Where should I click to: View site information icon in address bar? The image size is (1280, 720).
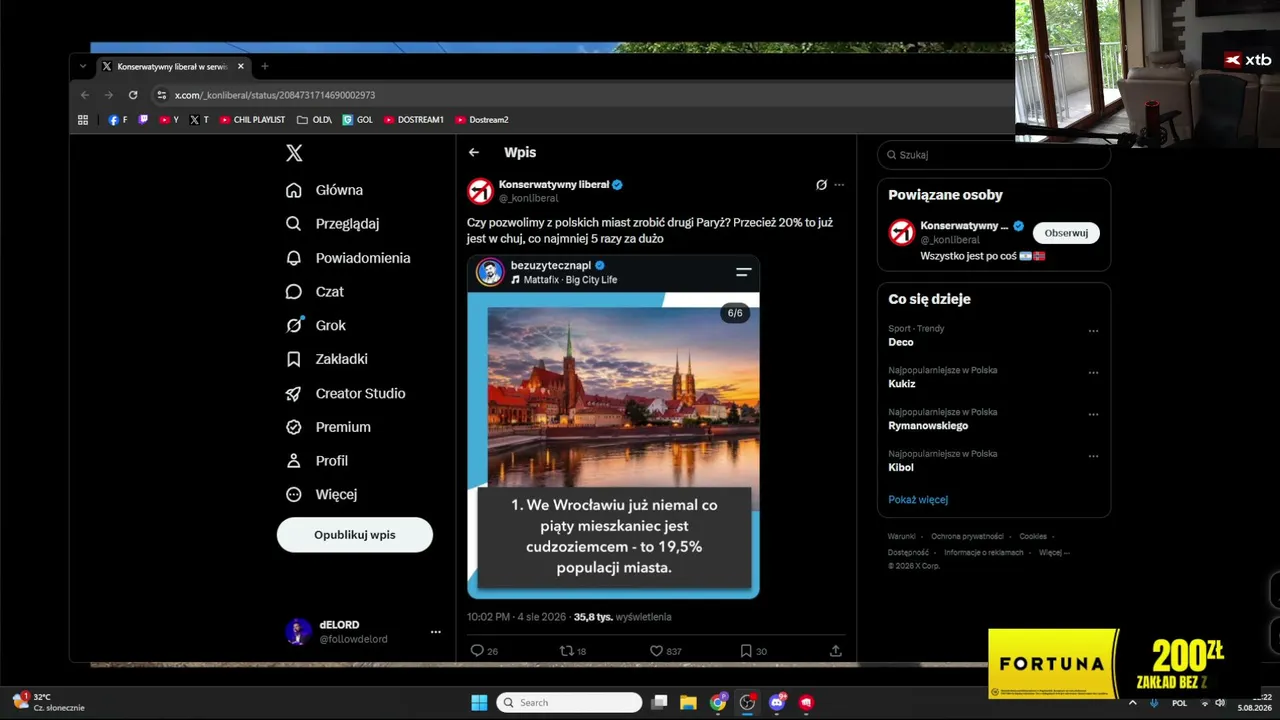(161, 95)
